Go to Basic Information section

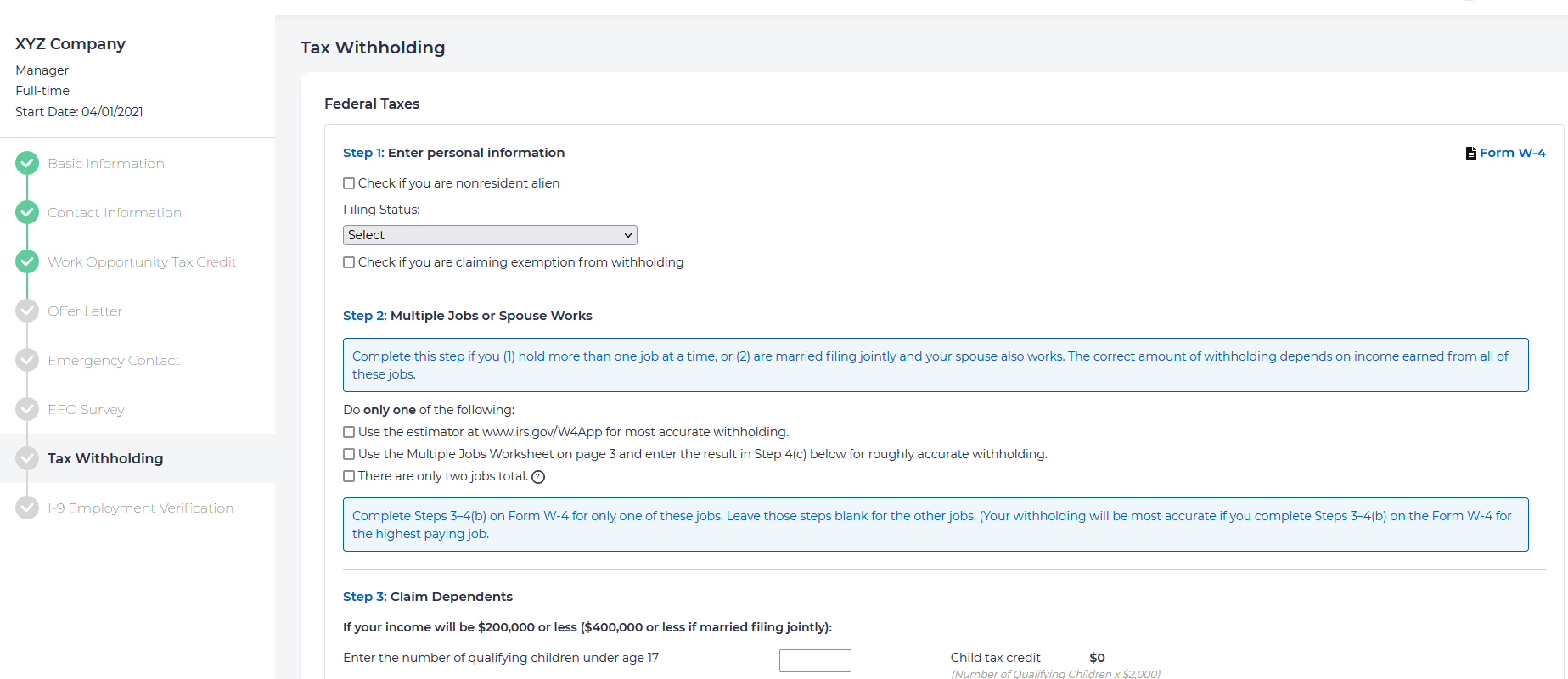[x=106, y=164]
